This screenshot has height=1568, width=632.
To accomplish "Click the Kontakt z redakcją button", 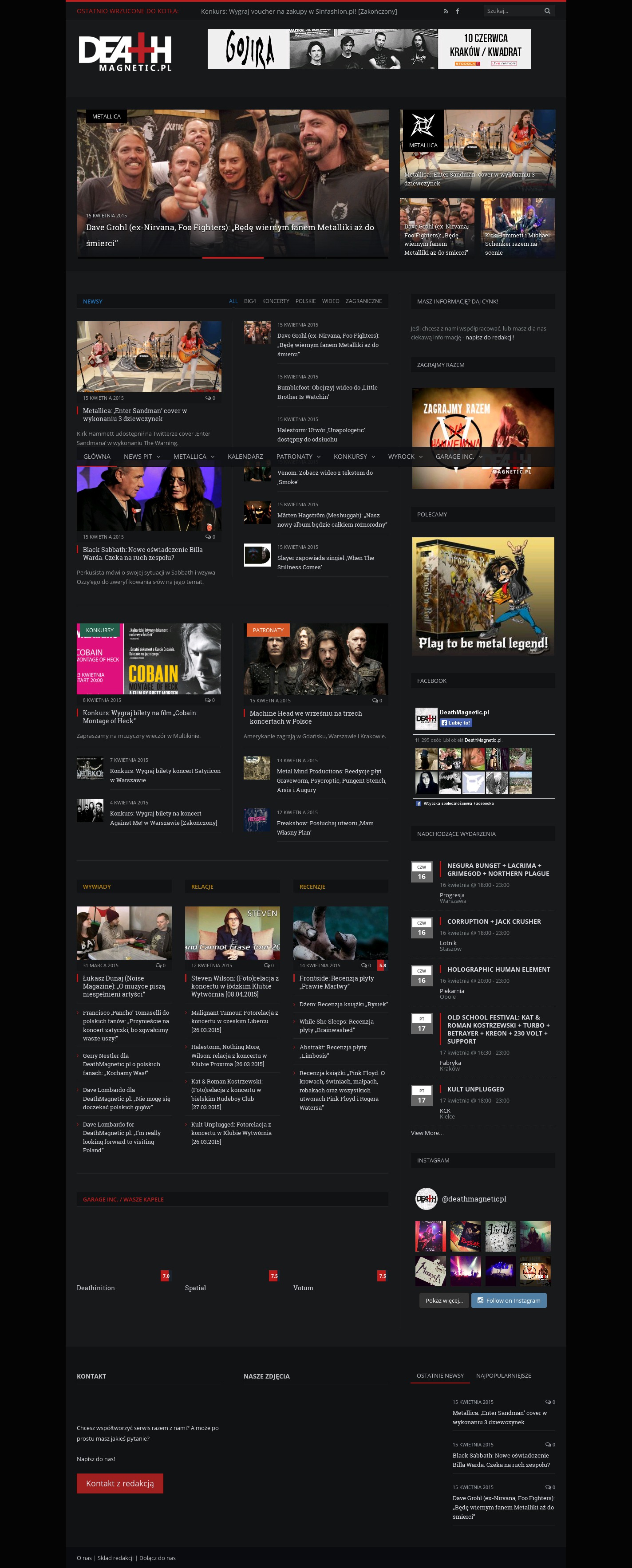I will (x=120, y=1483).
